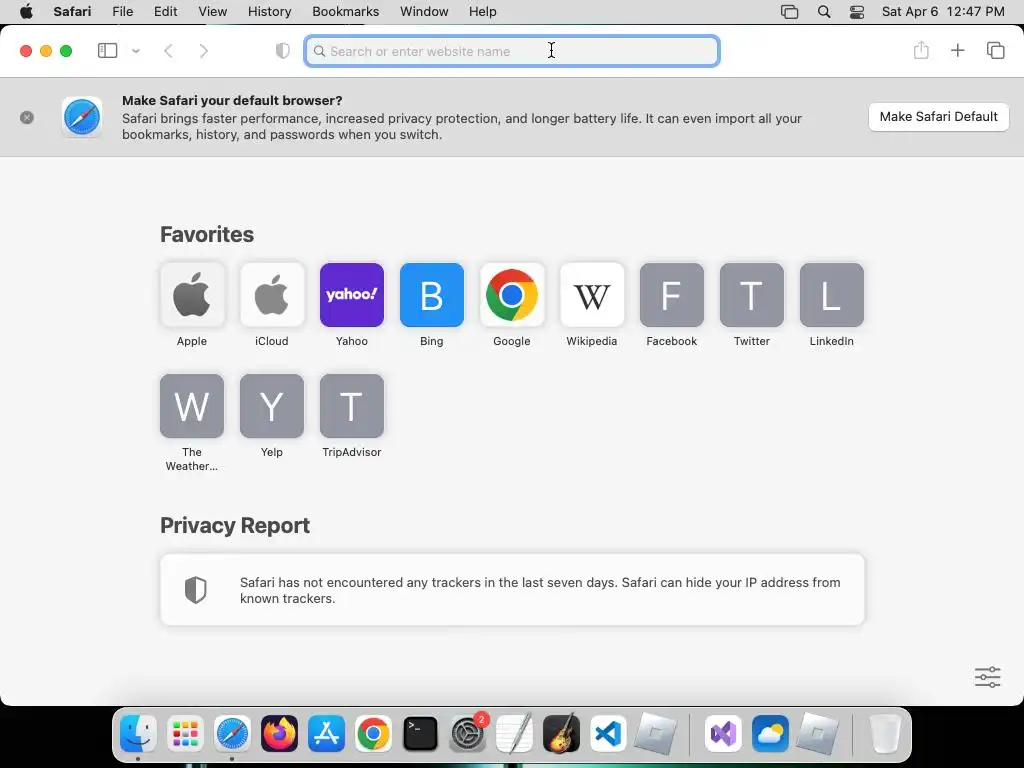
Task: Open Finder from the Dock
Action: click(x=138, y=733)
